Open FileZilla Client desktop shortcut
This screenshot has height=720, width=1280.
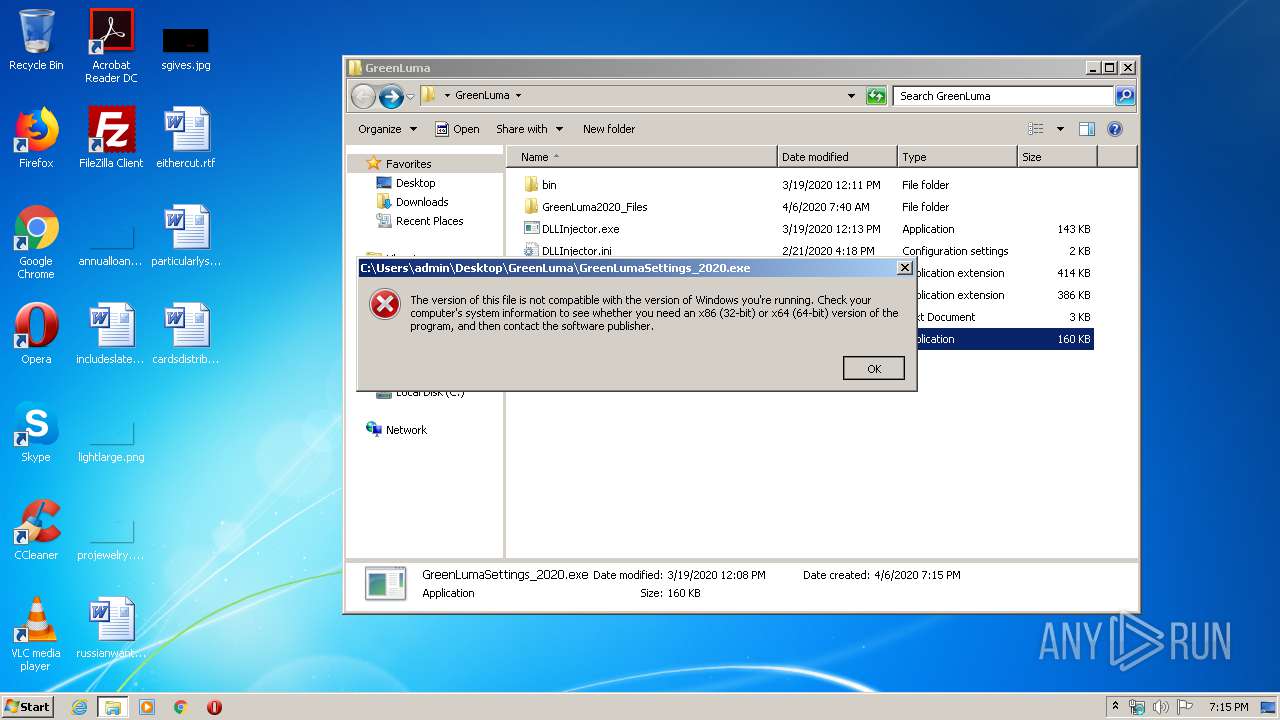pyautogui.click(x=111, y=138)
